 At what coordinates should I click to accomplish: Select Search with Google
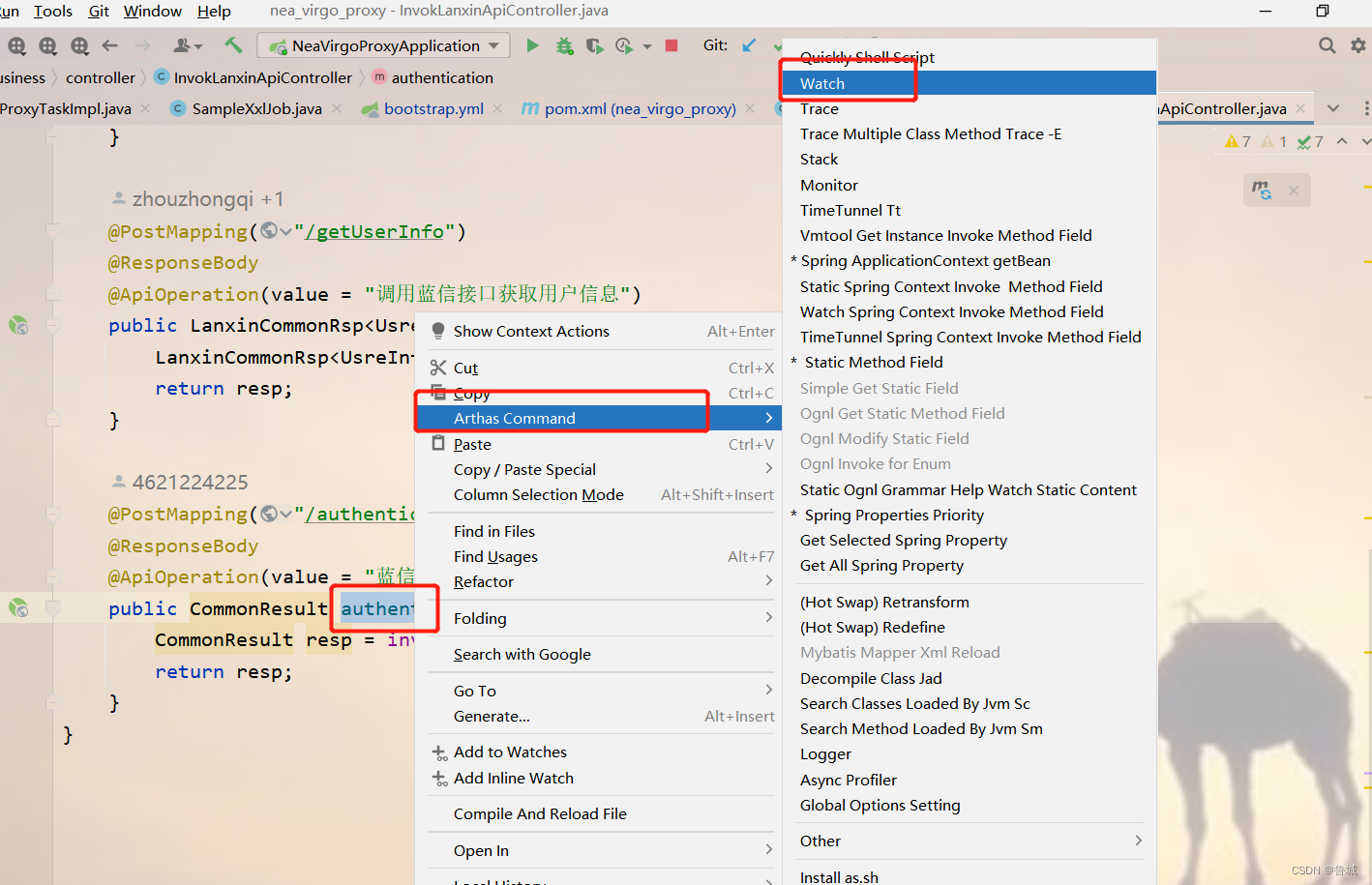599,654
